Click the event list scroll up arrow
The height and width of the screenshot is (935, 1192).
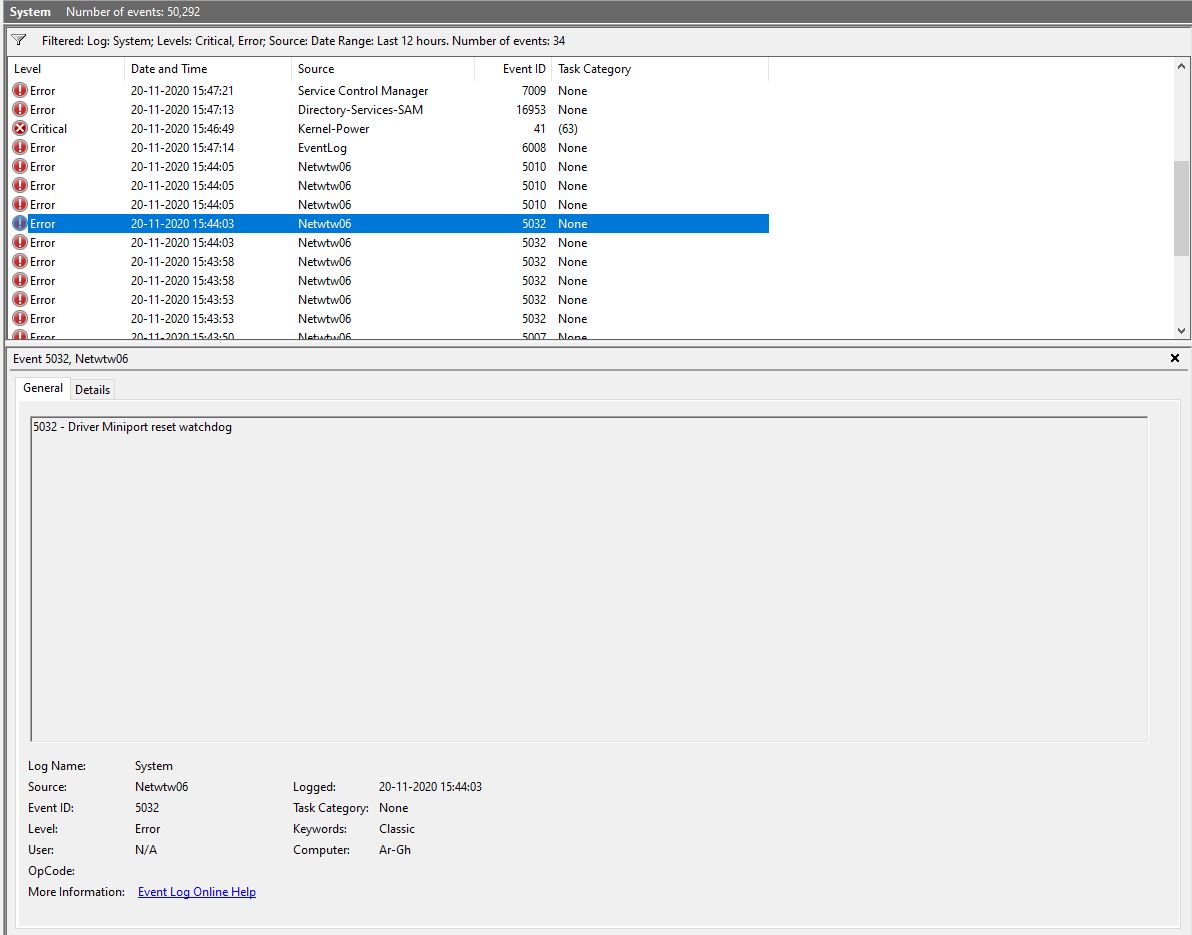[x=1181, y=67]
